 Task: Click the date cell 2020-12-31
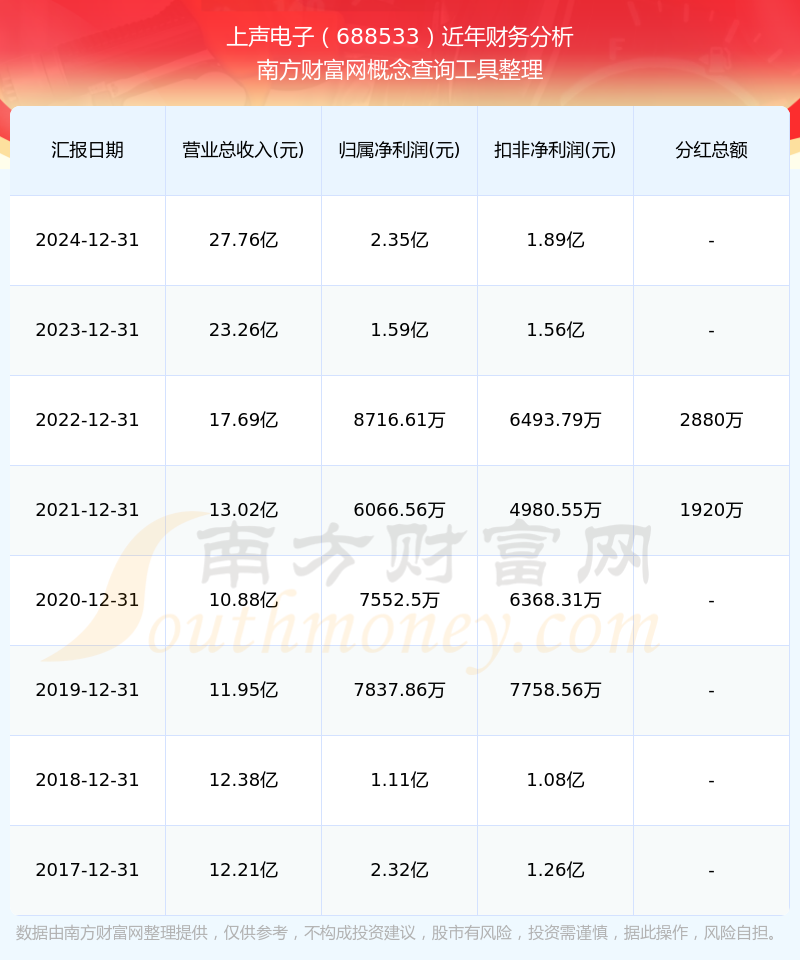point(88,600)
